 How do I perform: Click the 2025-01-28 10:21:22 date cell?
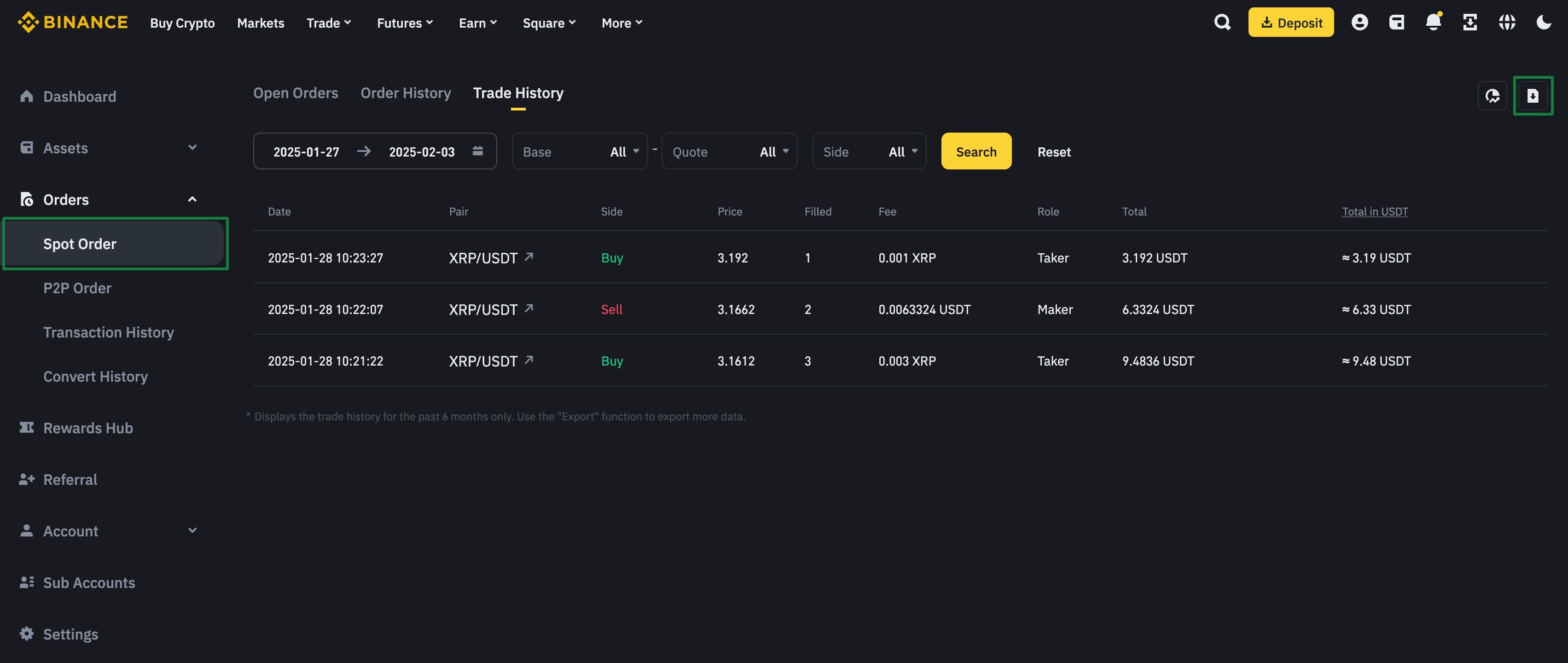pos(325,361)
